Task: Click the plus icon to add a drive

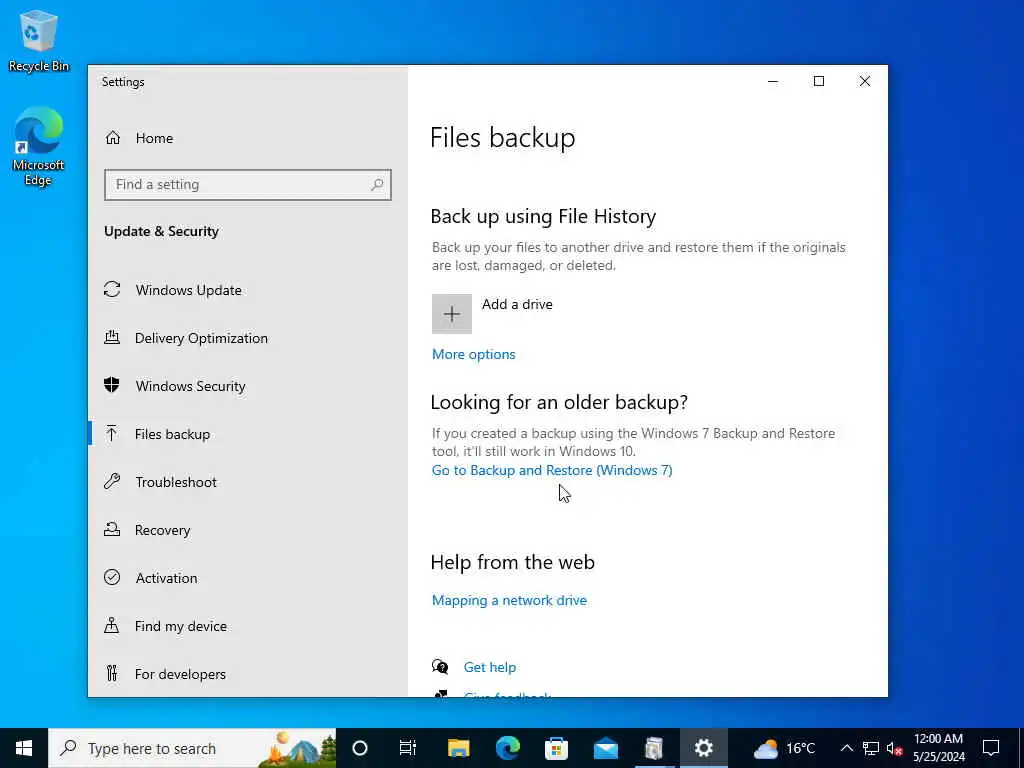Action: coord(451,313)
